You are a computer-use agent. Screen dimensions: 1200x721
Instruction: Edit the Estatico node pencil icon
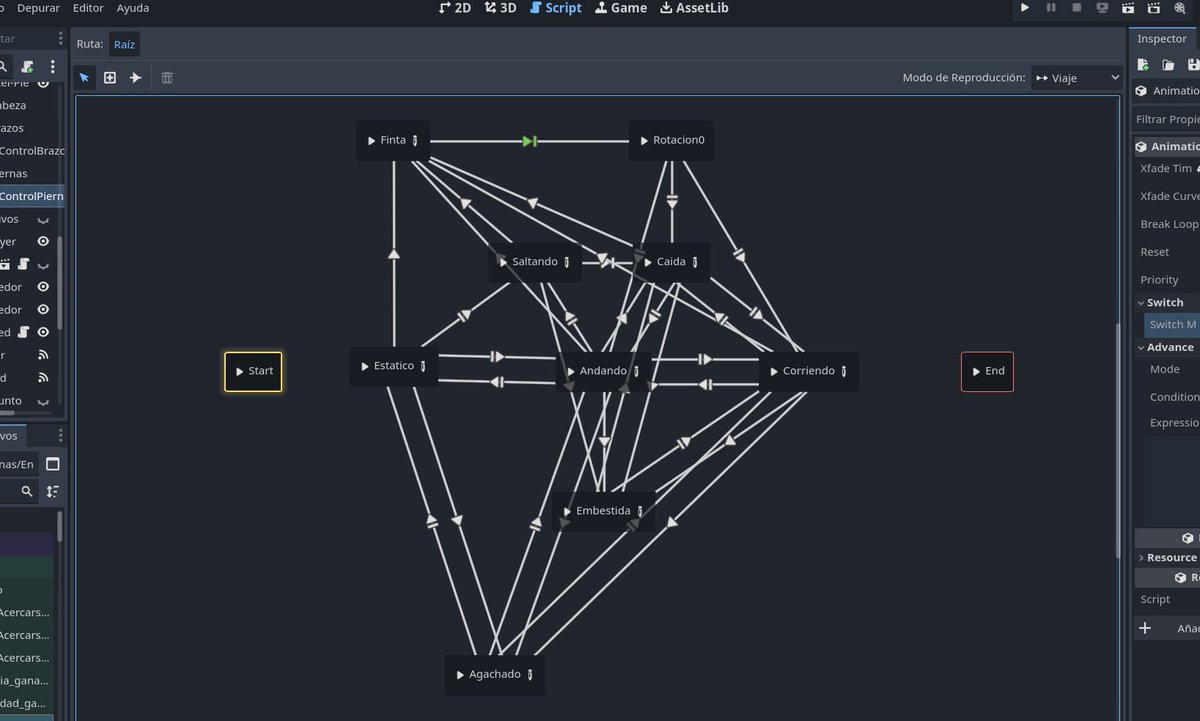(x=423, y=367)
